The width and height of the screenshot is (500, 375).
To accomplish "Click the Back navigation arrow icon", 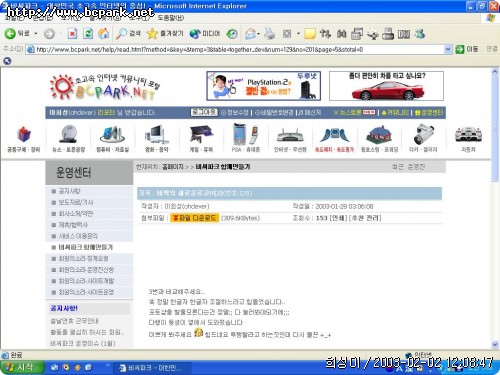I will 10,34.
